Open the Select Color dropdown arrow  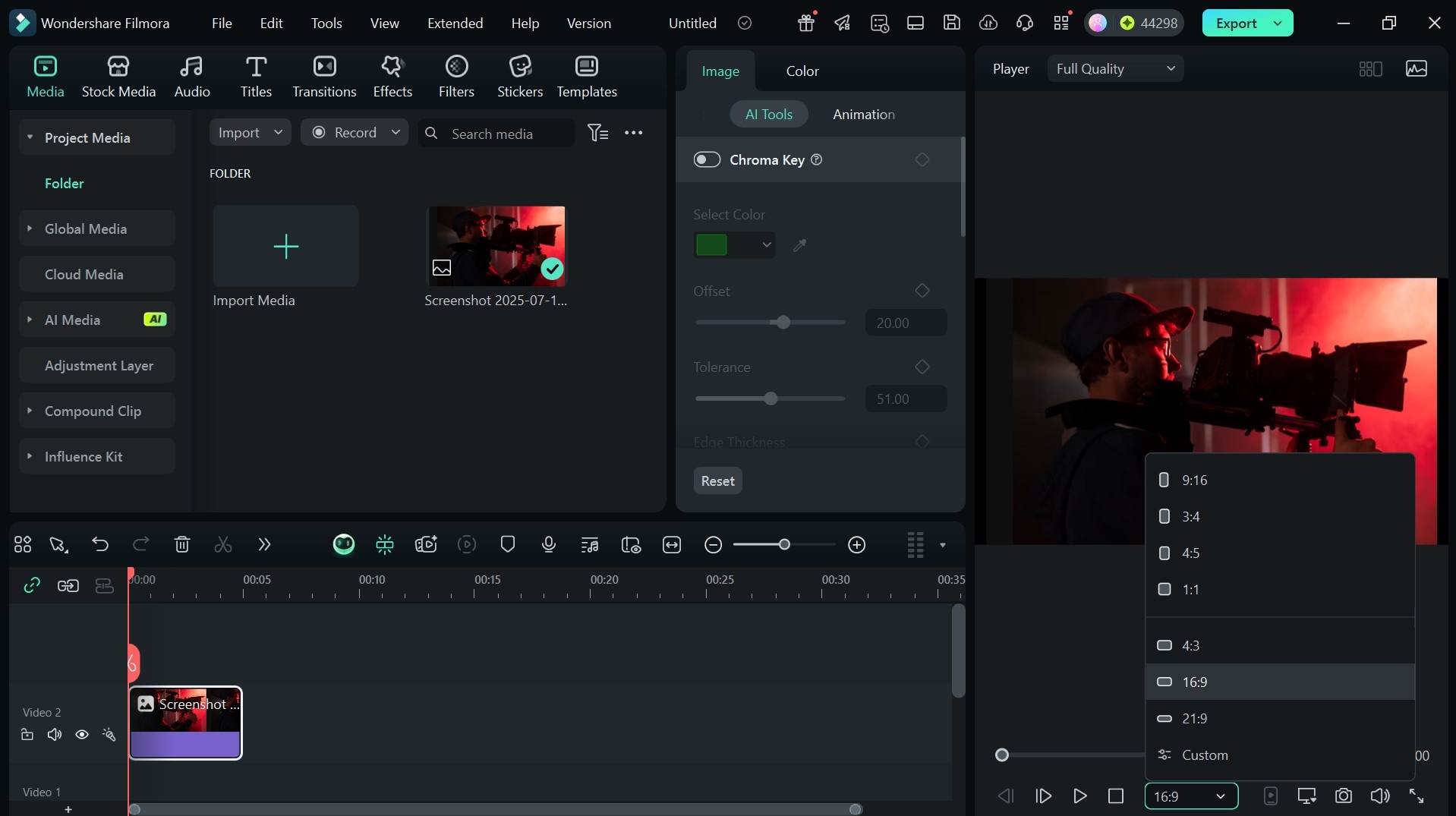pyautogui.click(x=767, y=245)
